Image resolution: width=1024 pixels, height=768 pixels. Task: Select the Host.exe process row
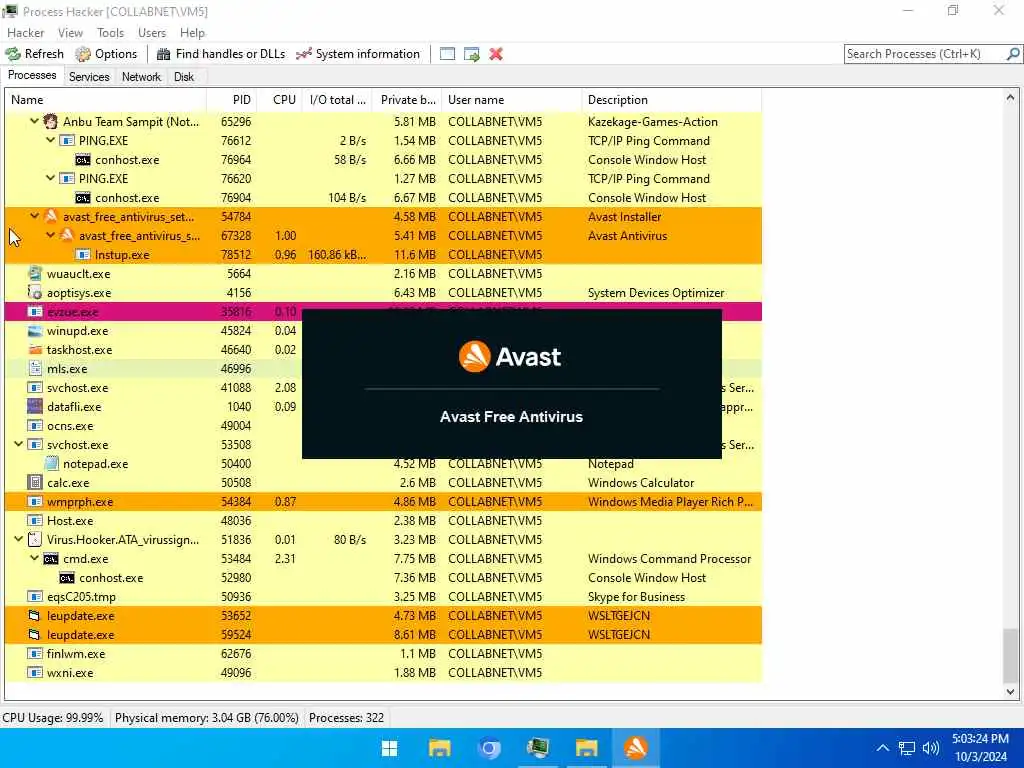[383, 520]
